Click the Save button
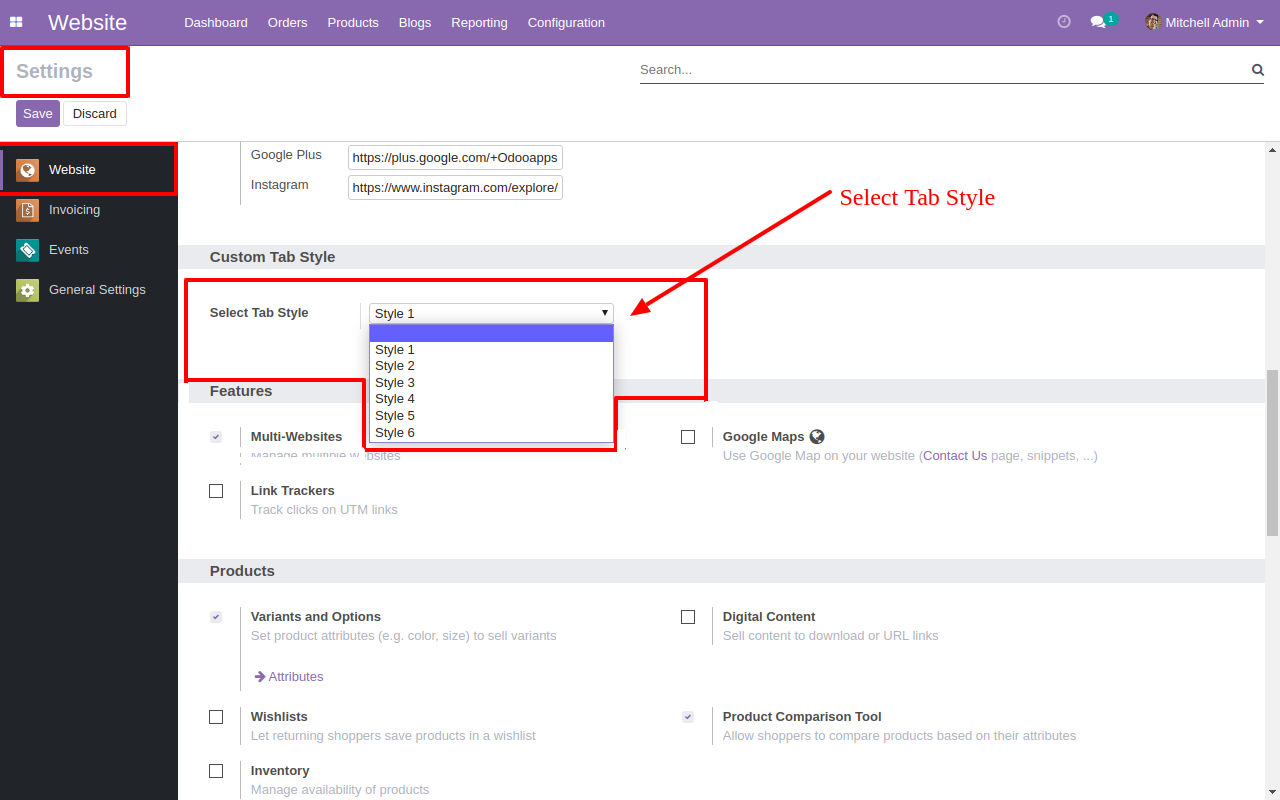This screenshot has height=800, width=1280. (x=38, y=114)
